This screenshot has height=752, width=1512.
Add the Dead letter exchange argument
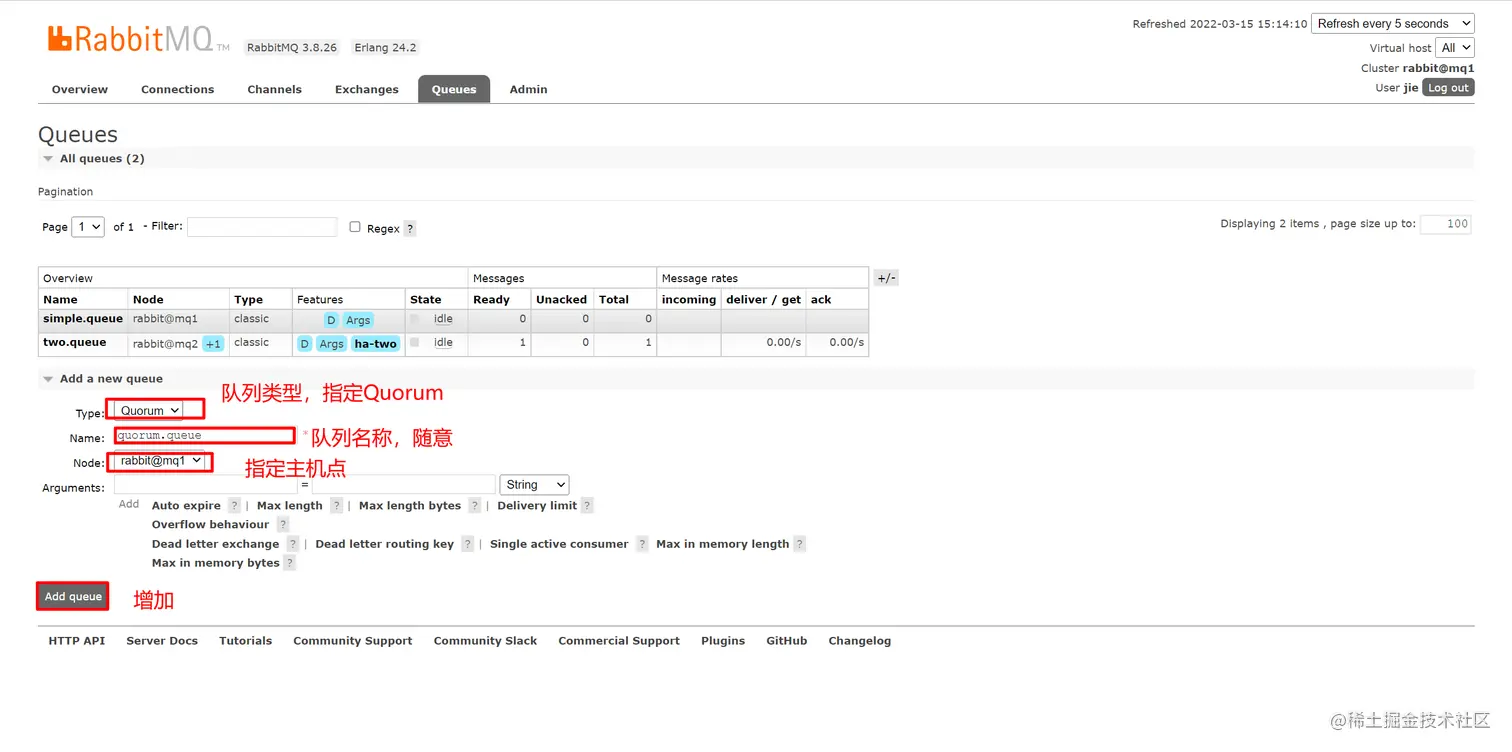pyautogui.click(x=215, y=544)
